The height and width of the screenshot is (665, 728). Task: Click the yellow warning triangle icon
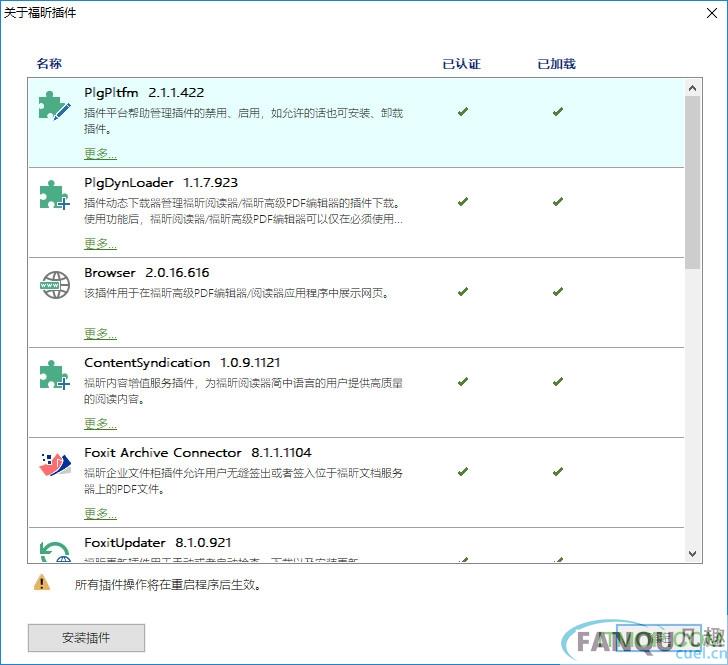point(42,582)
